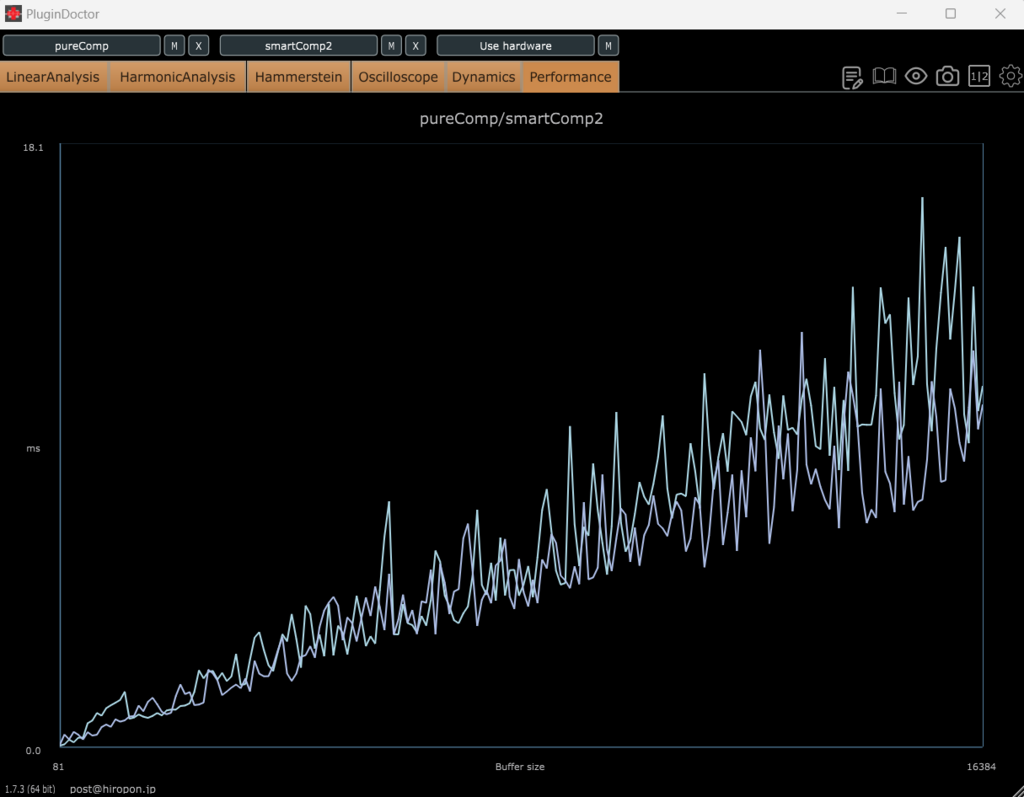Screen dimensions: 1024x797
Task: Remove smartComp2 with its X button
Action: coord(415,46)
